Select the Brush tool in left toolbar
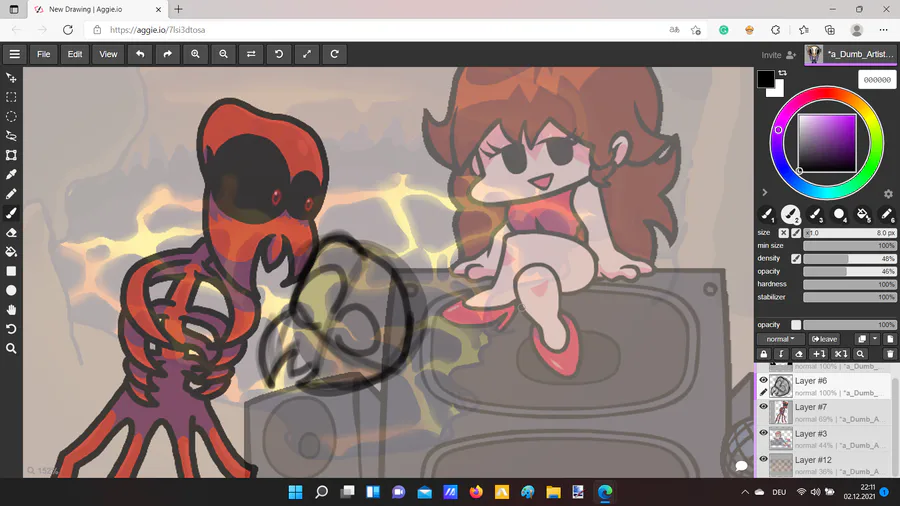Screen dimensions: 900x506 coord(11,213)
